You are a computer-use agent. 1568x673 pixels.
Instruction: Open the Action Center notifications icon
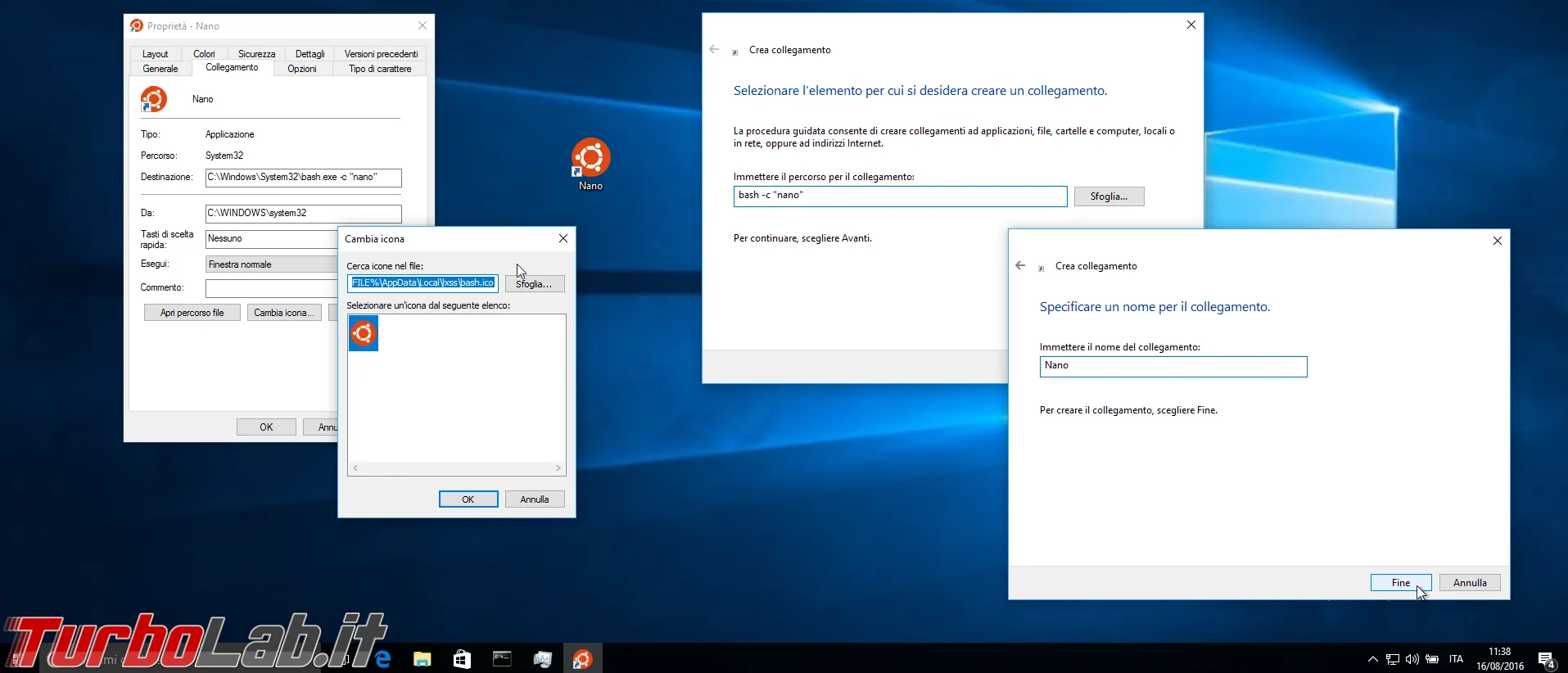point(1546,660)
